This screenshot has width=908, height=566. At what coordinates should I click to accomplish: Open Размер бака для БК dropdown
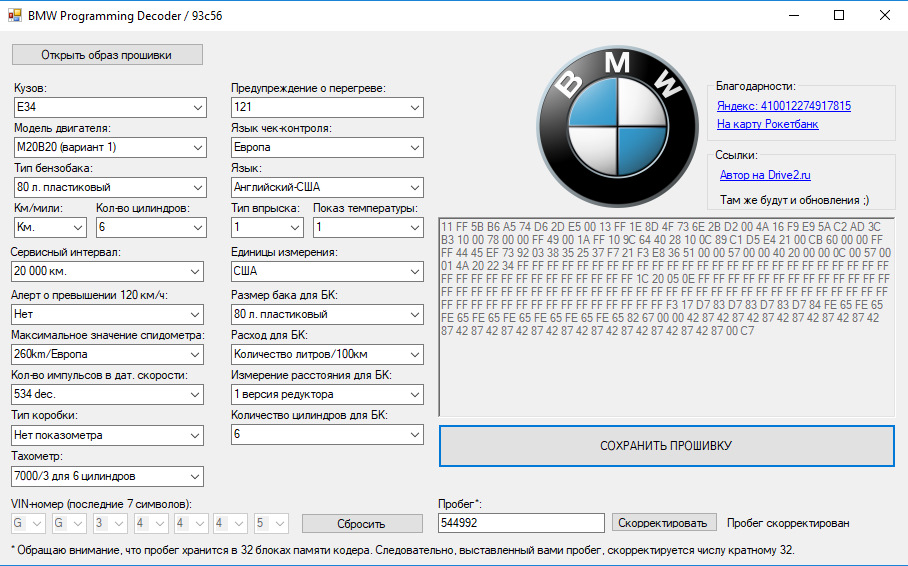tap(327, 314)
